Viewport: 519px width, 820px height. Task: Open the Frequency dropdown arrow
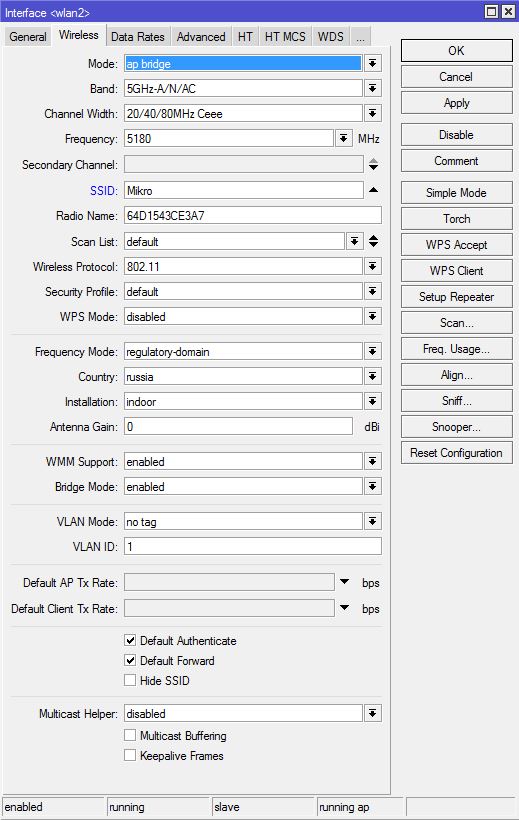click(343, 139)
